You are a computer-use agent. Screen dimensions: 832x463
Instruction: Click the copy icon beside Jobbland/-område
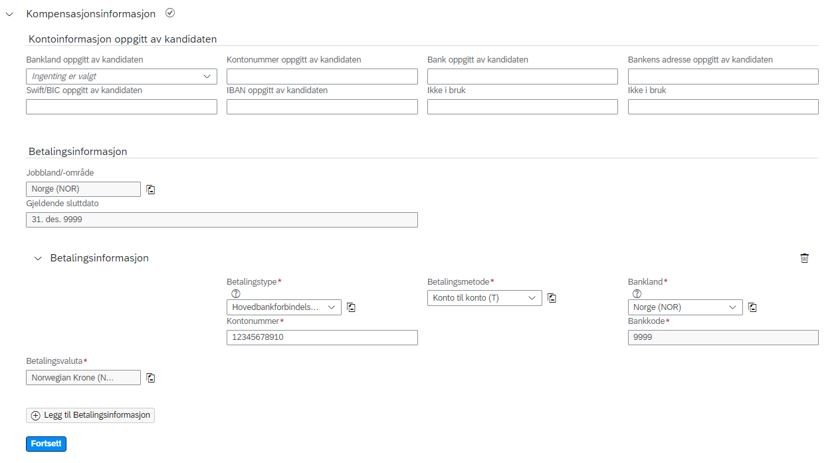pyautogui.click(x=151, y=189)
